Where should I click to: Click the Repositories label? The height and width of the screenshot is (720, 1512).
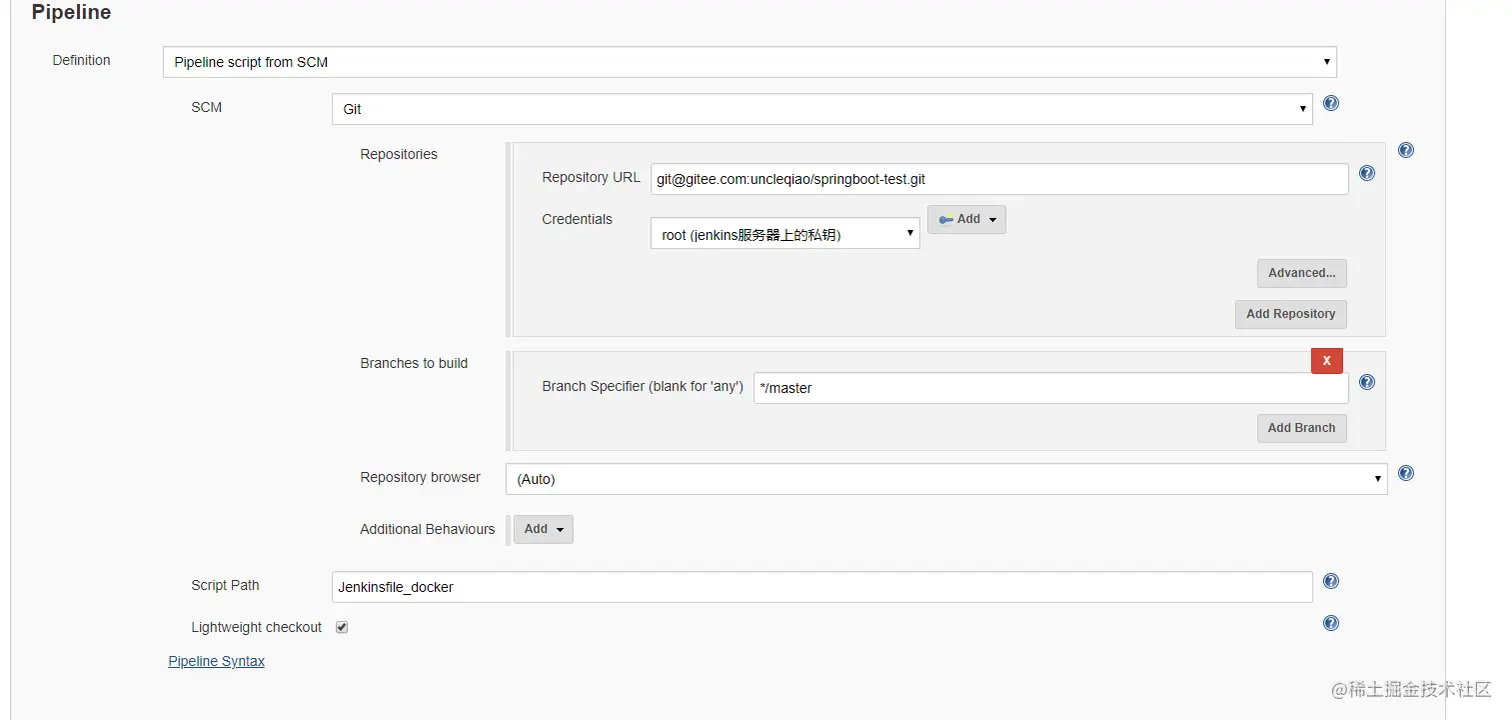[399, 154]
